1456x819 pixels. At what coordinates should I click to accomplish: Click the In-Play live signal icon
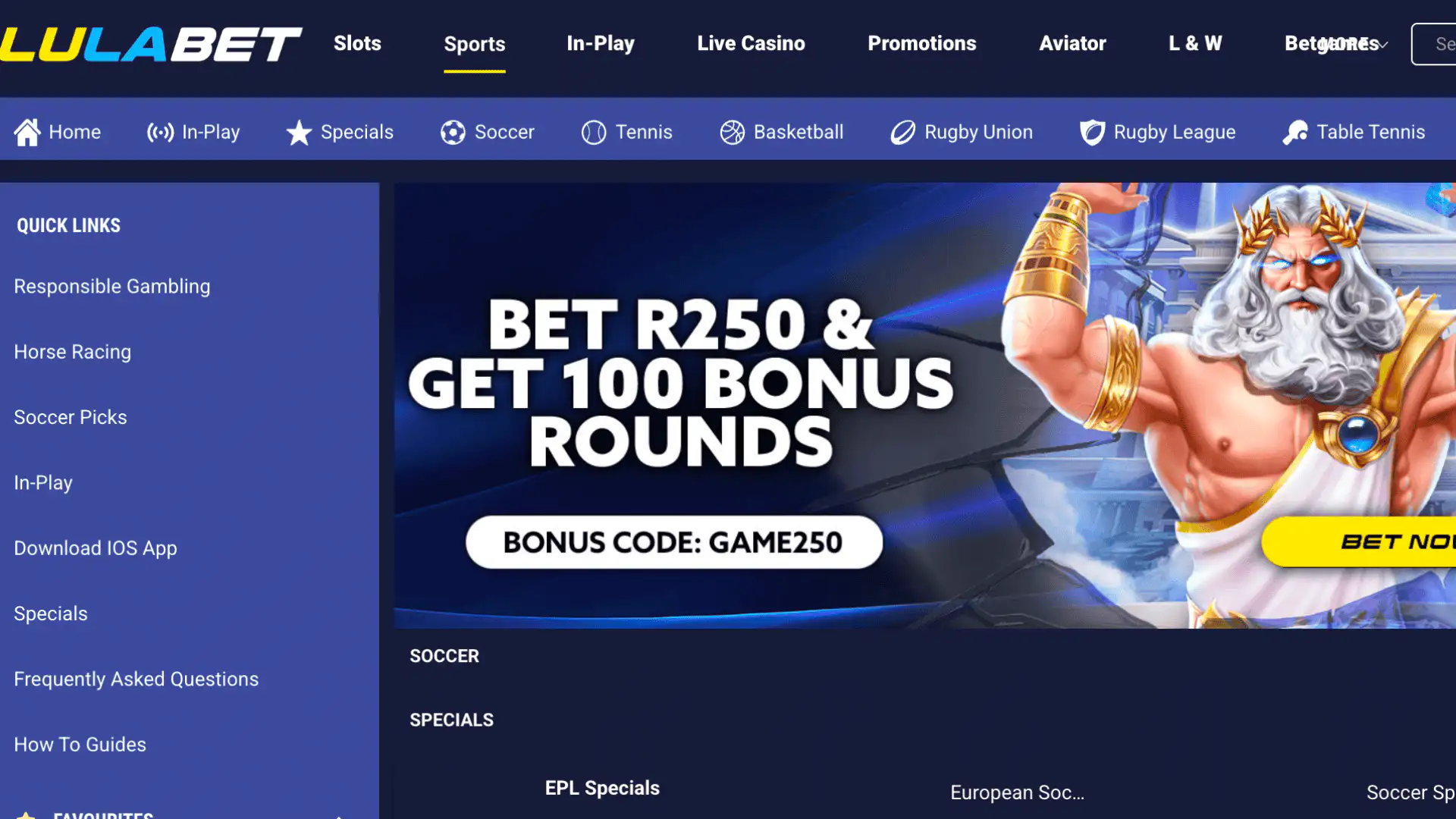pos(160,133)
